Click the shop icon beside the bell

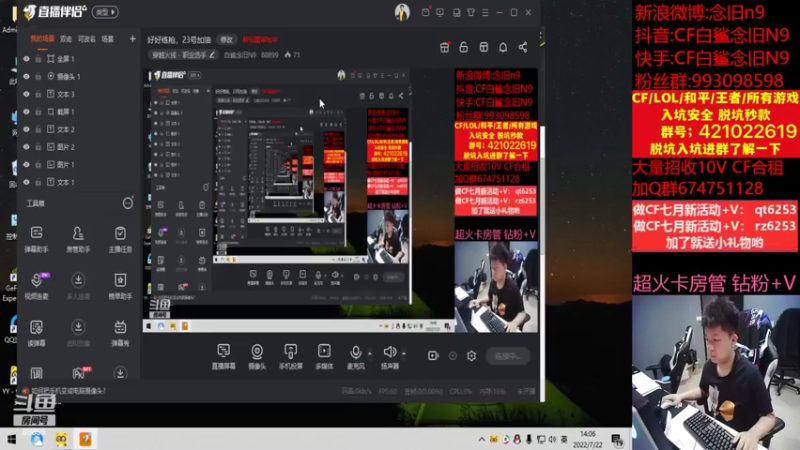pos(484,47)
